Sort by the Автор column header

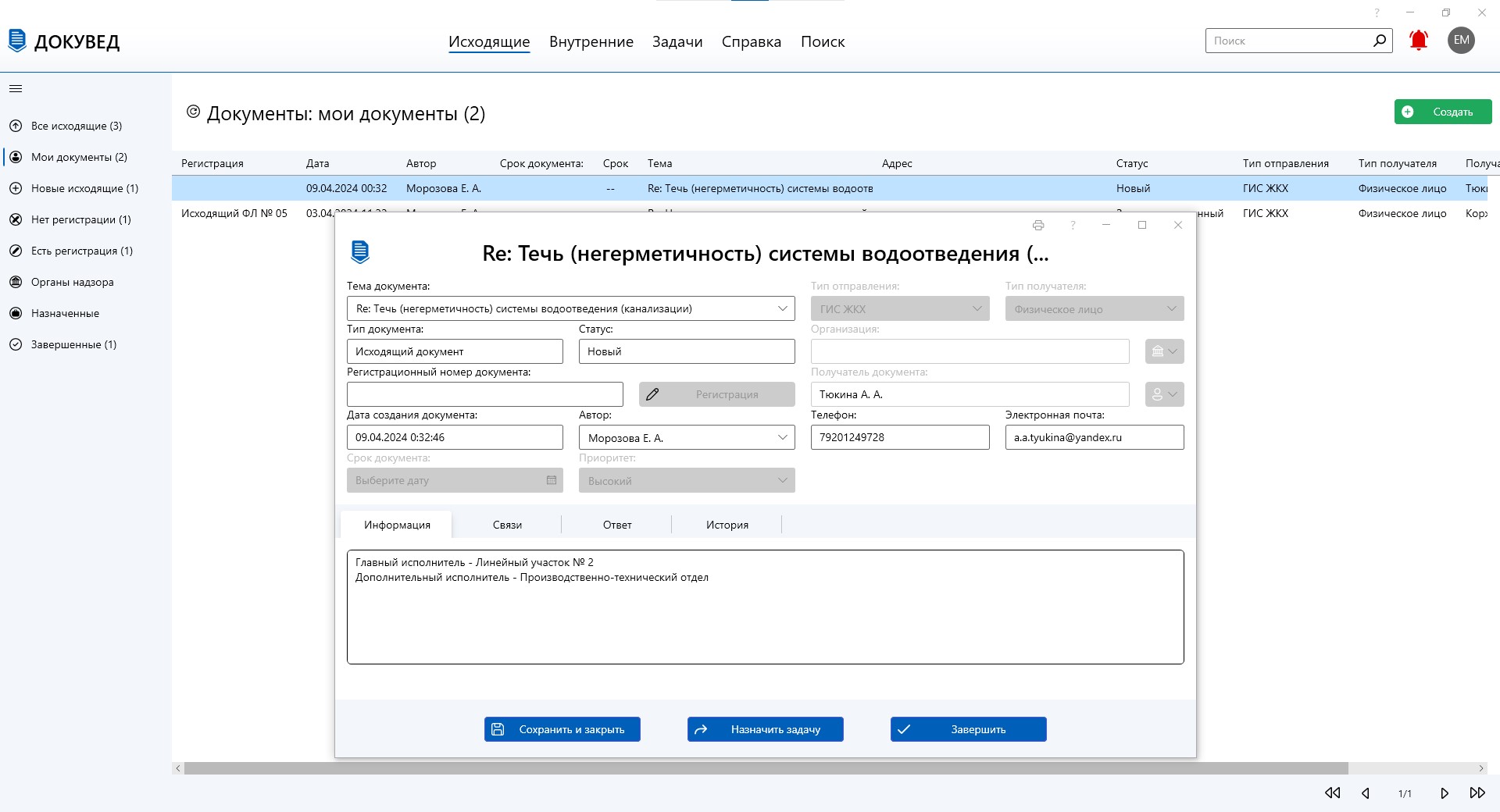421,163
